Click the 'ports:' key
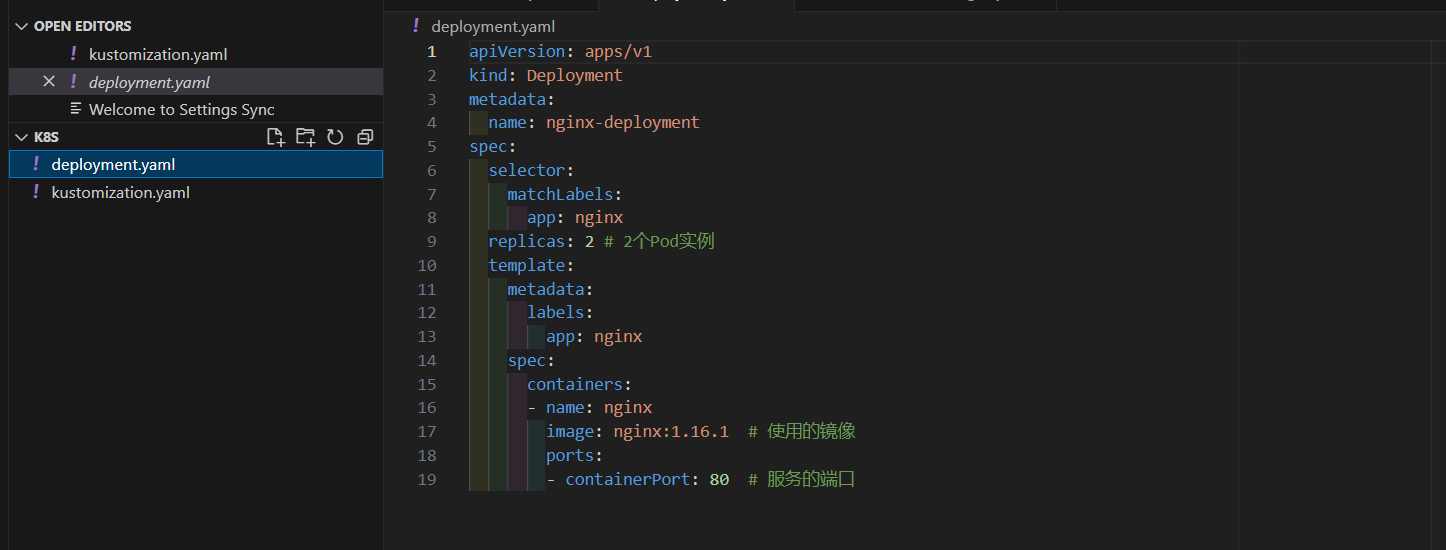The image size is (1446, 550). click(x=575, y=456)
